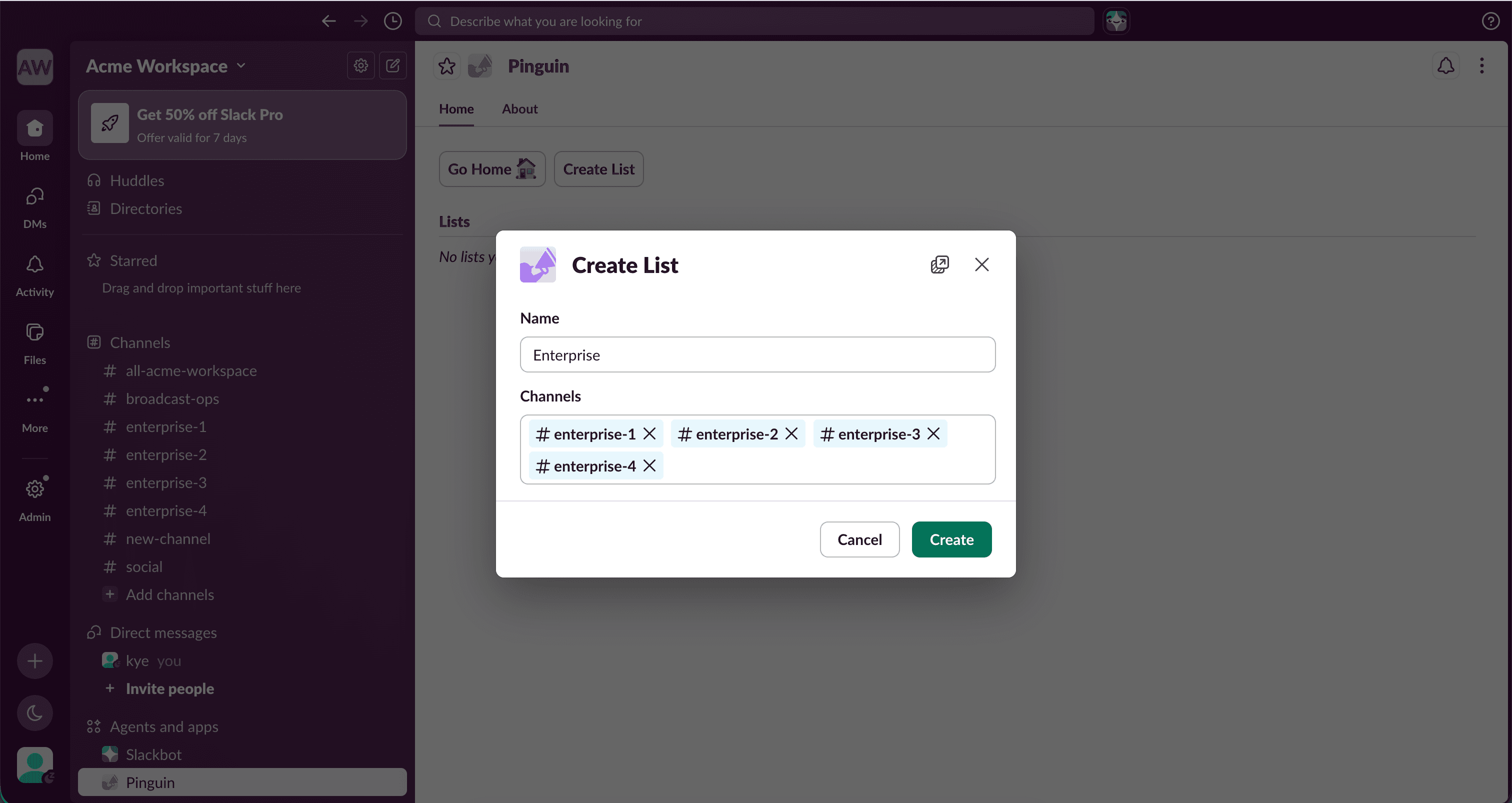The image size is (1512, 803).
Task: Go forward with the right arrow icon
Action: click(360, 21)
